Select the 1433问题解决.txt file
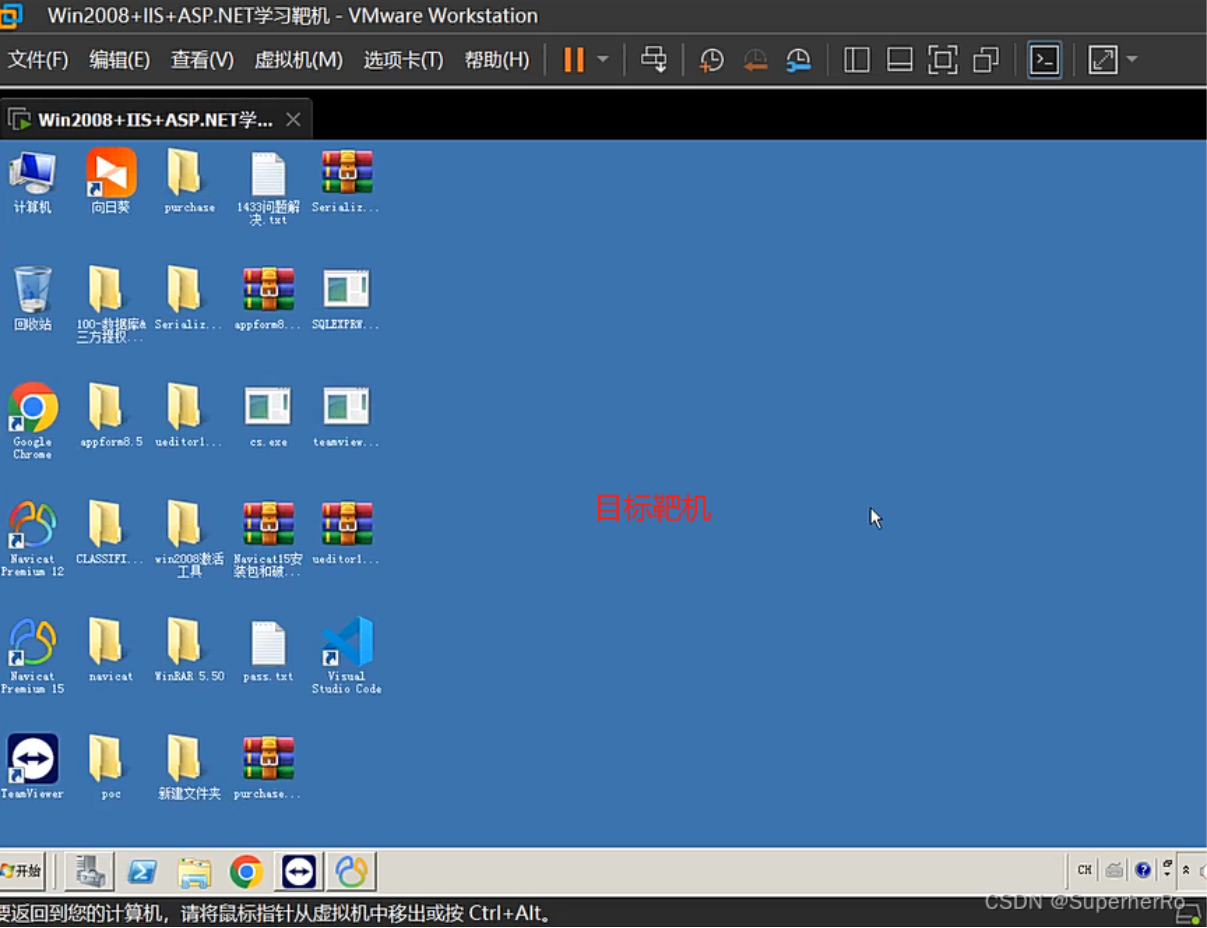 pyautogui.click(x=268, y=188)
